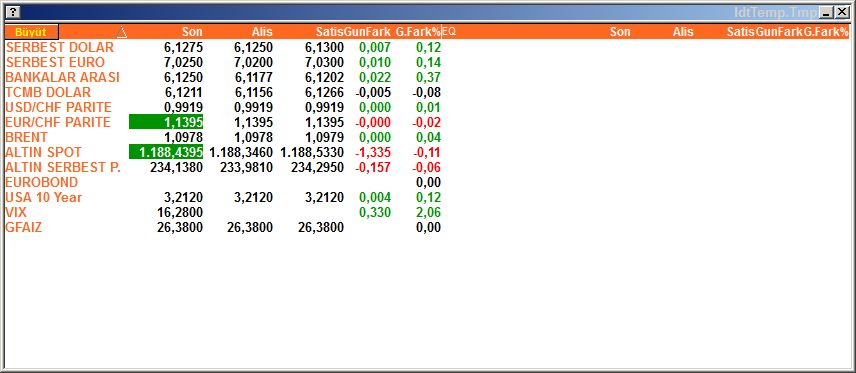The height and width of the screenshot is (373, 856).
Task: Click BRENT change percent 0,04
Action: click(429, 137)
